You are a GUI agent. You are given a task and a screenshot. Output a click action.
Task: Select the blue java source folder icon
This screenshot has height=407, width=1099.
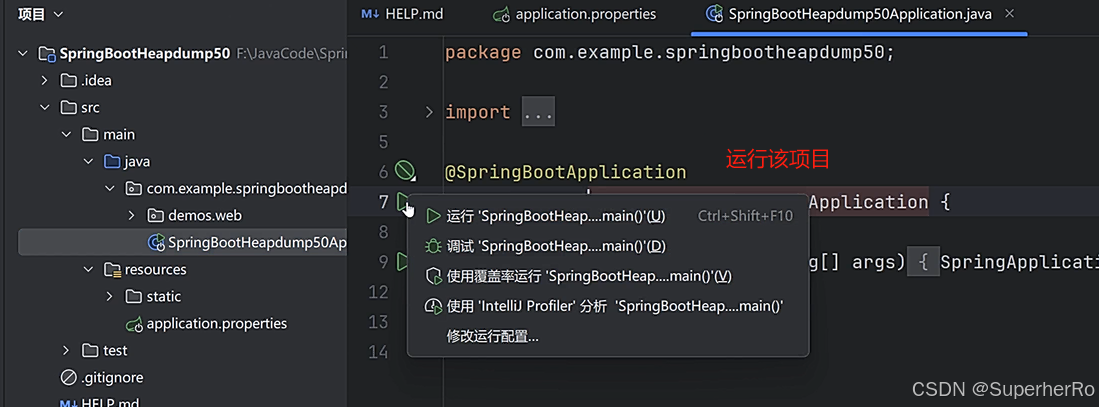[112, 162]
